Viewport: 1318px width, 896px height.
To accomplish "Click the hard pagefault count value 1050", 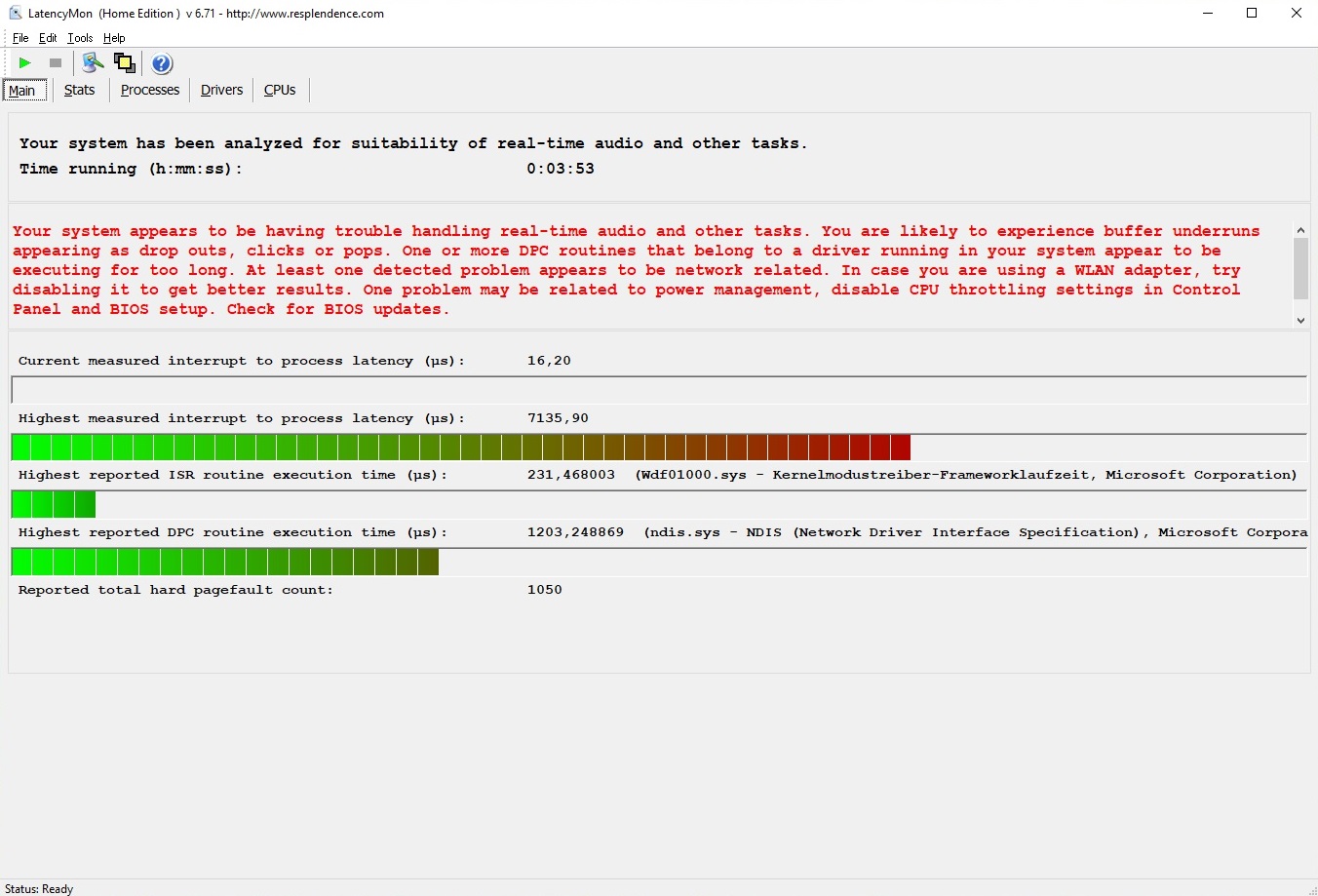I will pyautogui.click(x=544, y=590).
